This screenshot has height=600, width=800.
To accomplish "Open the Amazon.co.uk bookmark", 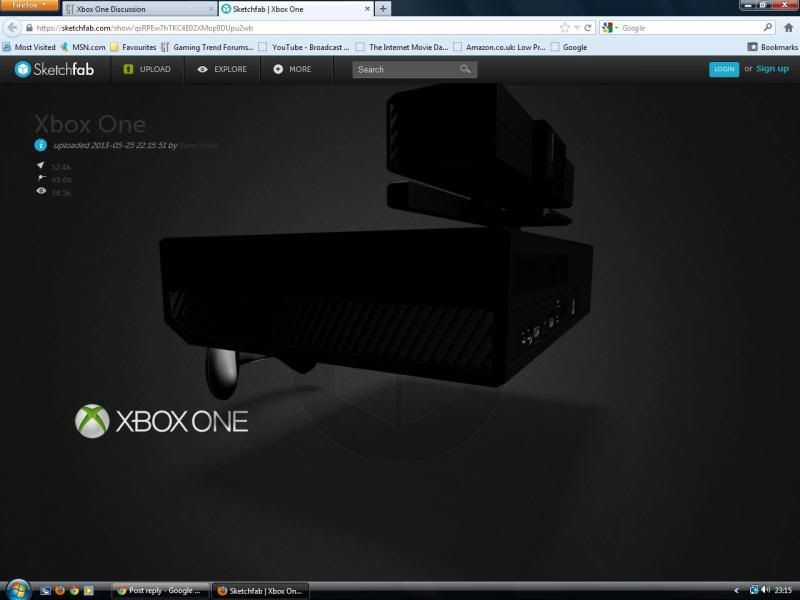I will pos(499,47).
